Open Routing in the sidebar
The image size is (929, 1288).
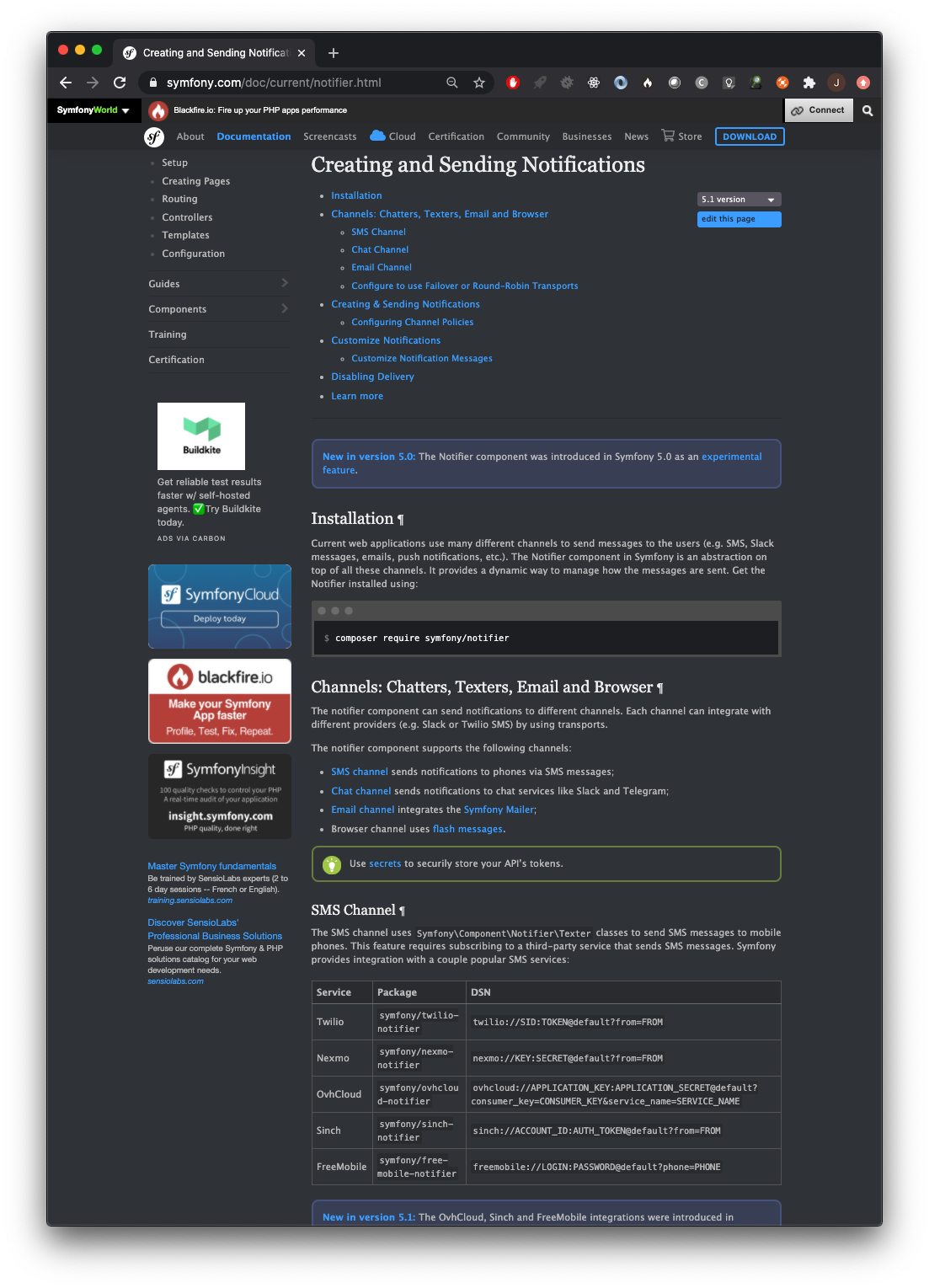click(179, 199)
